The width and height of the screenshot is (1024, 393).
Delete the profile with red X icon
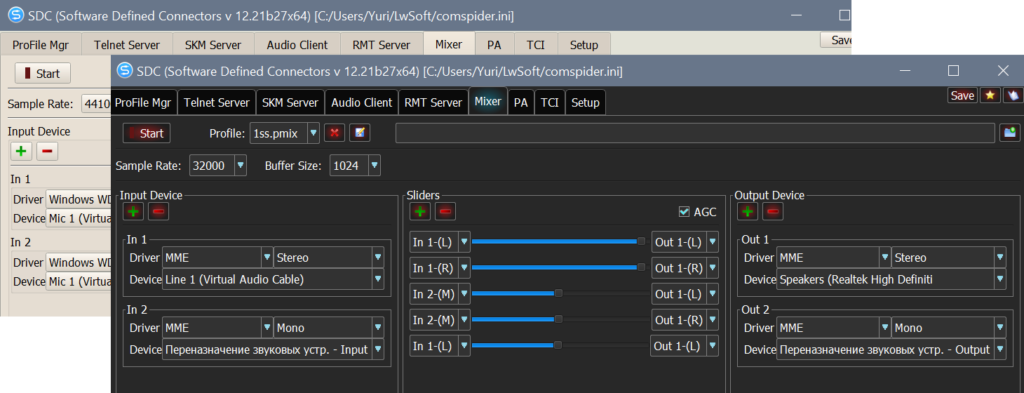[x=334, y=133]
